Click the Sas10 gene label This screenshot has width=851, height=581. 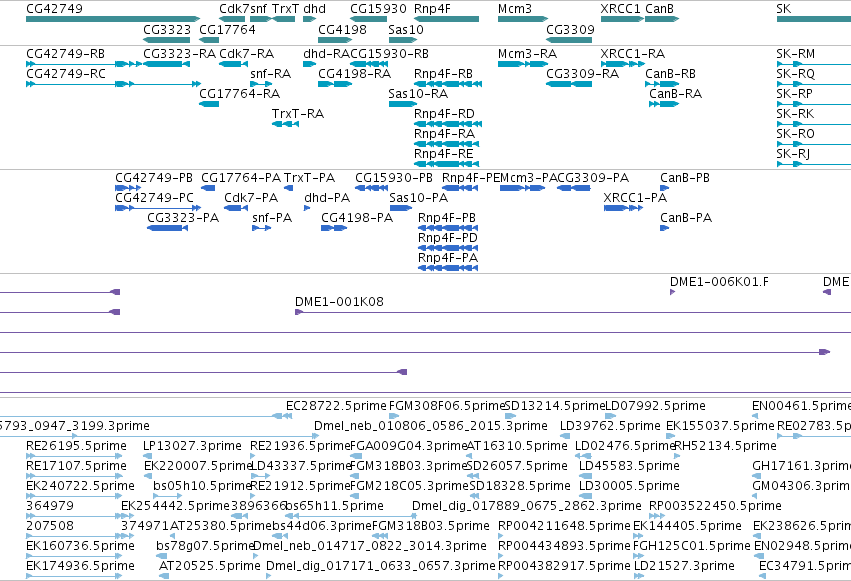pyautogui.click(x=405, y=29)
